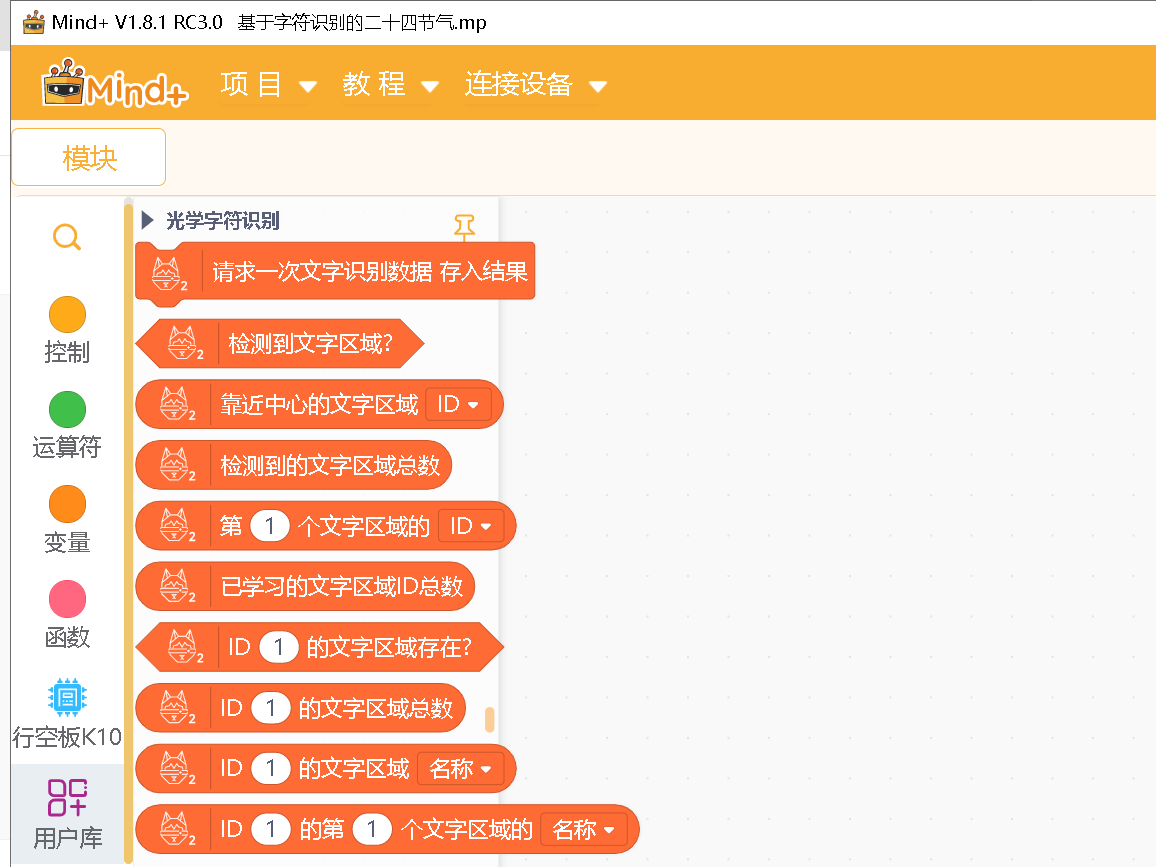The width and height of the screenshot is (1156, 867).
Task: Open the 用户库 category icon
Action: (x=67, y=798)
